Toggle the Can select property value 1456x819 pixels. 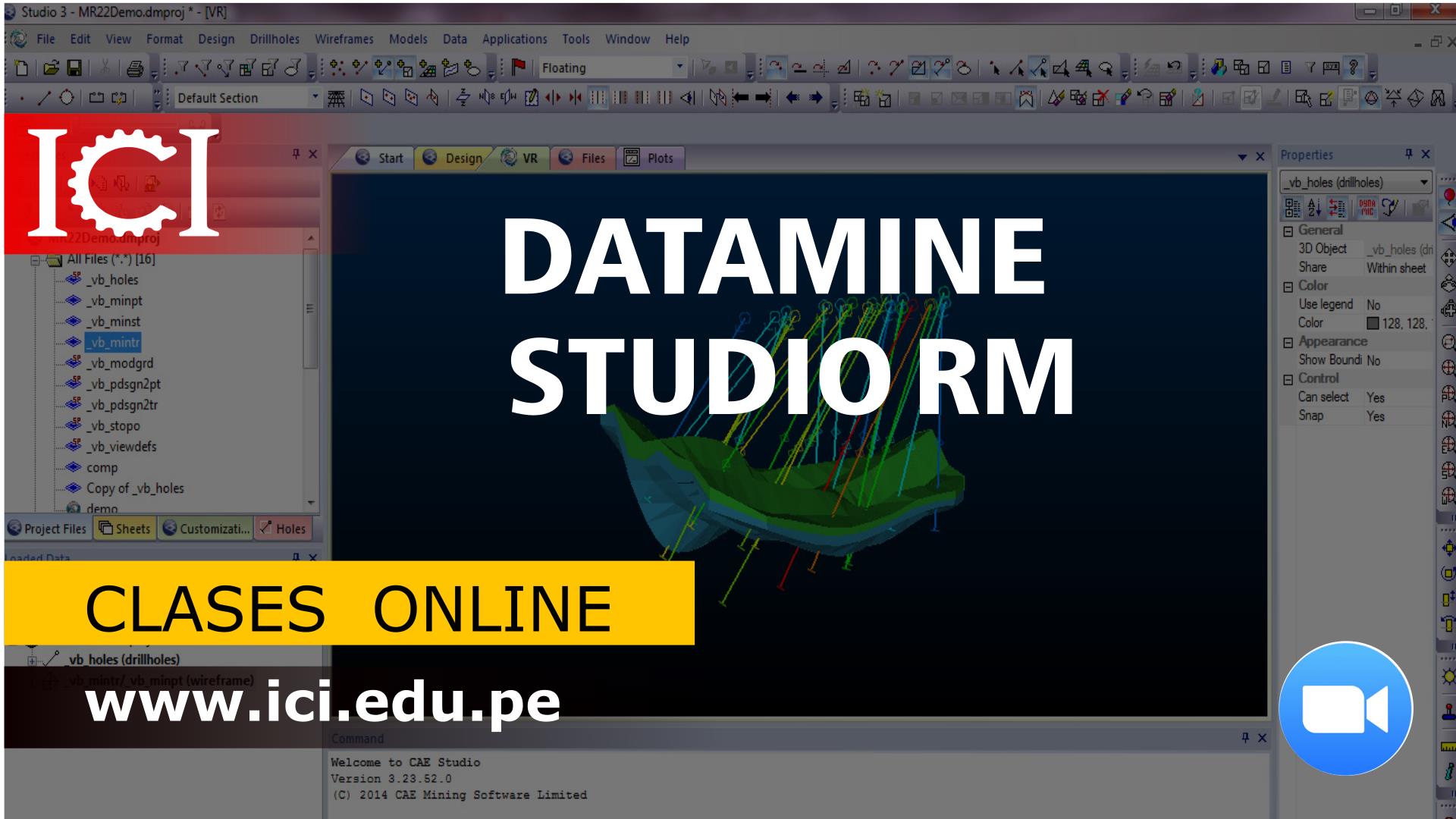tap(1398, 397)
